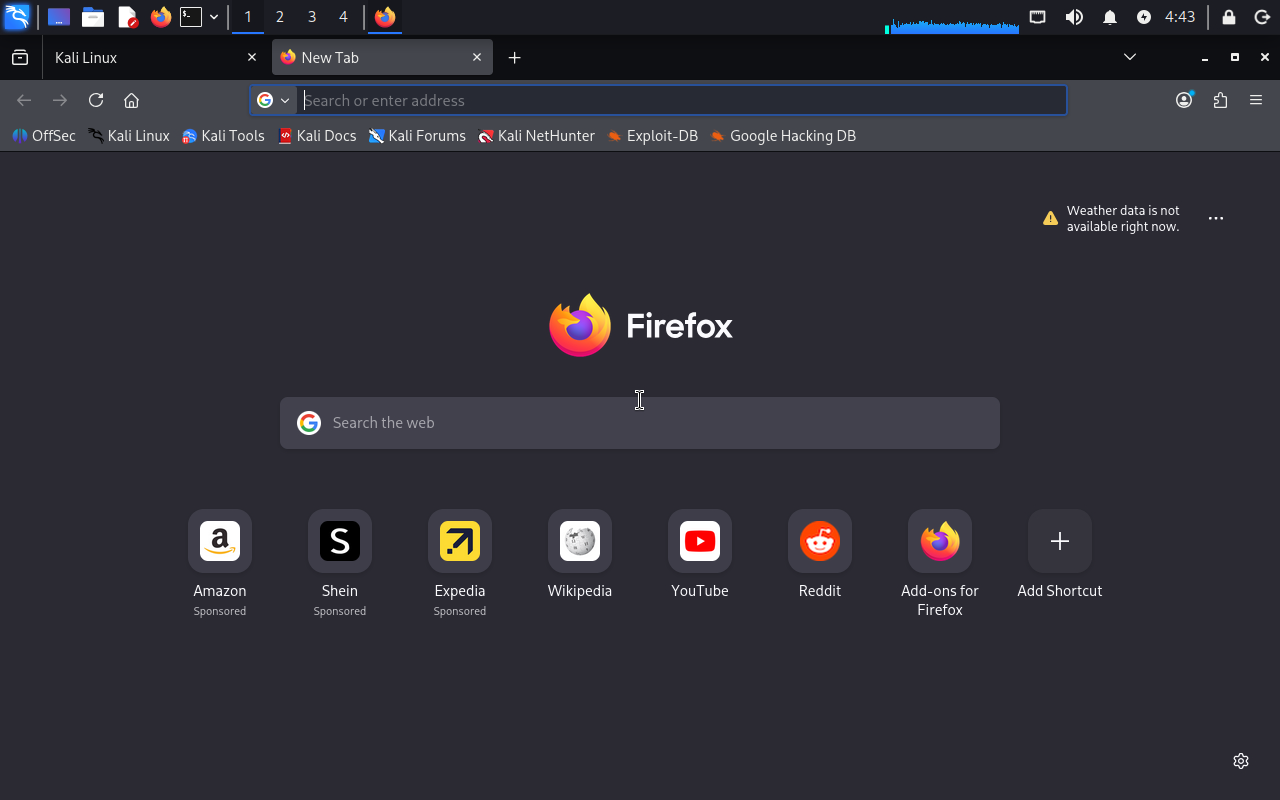
Task: Open a new tab with the plus button
Action: [514, 57]
